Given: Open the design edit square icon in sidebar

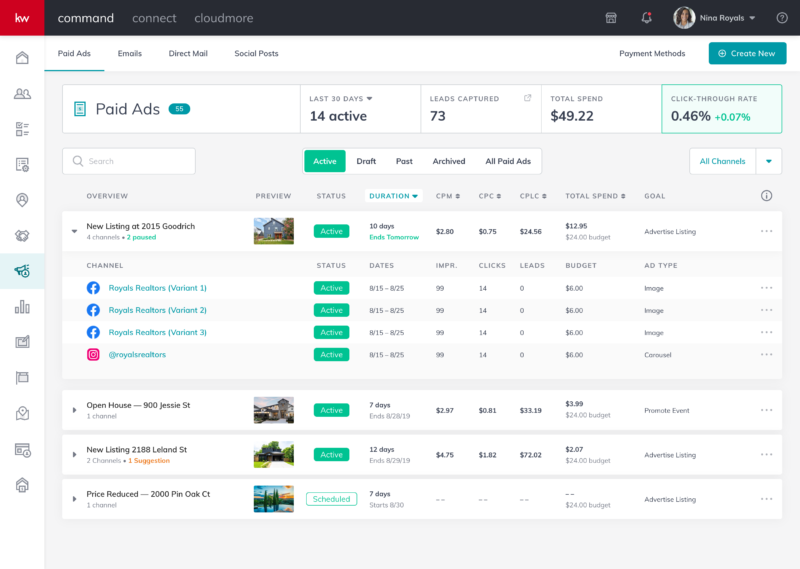Looking at the screenshot, I should 22,342.
